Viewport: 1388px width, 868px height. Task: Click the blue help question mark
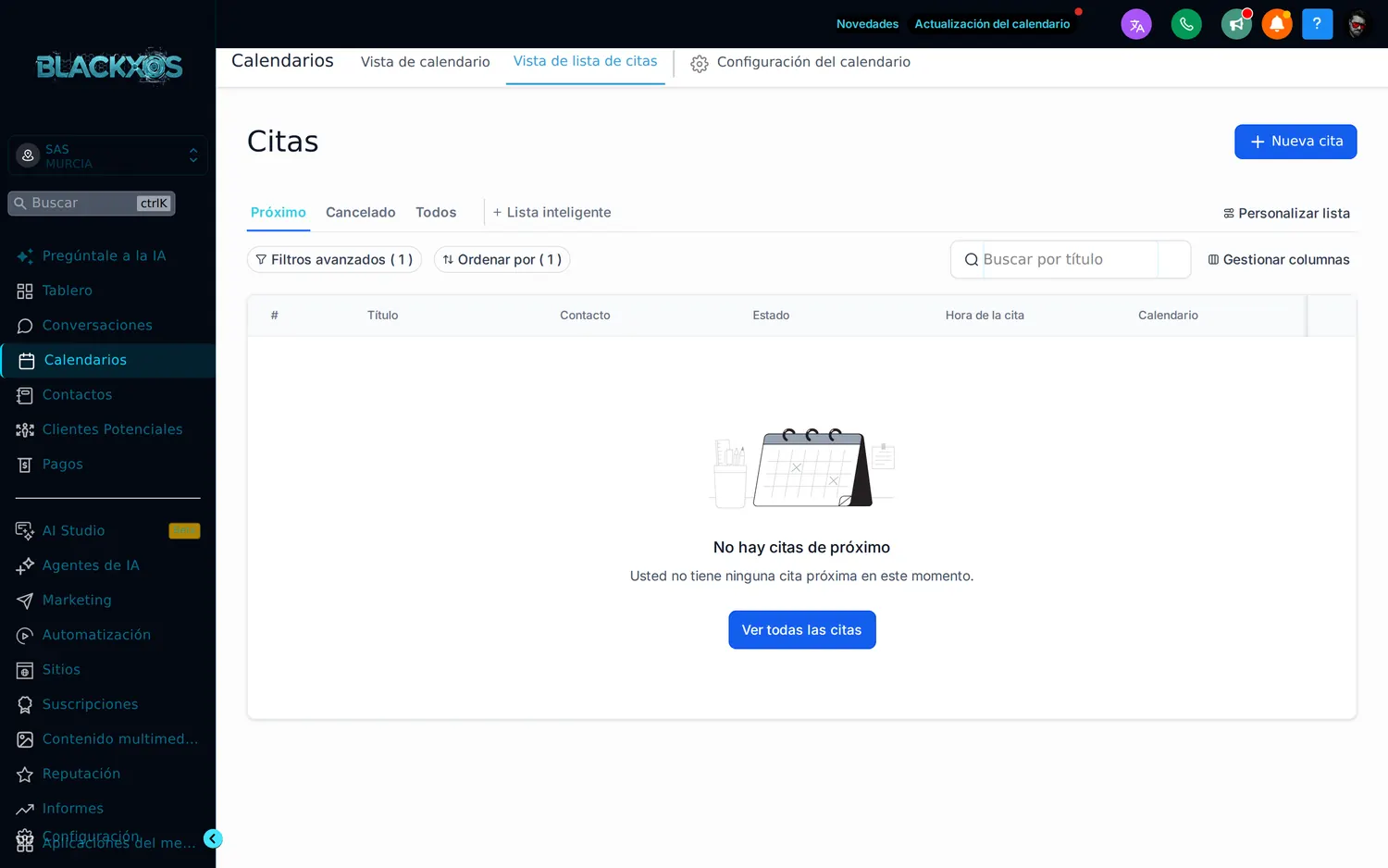pos(1317,24)
